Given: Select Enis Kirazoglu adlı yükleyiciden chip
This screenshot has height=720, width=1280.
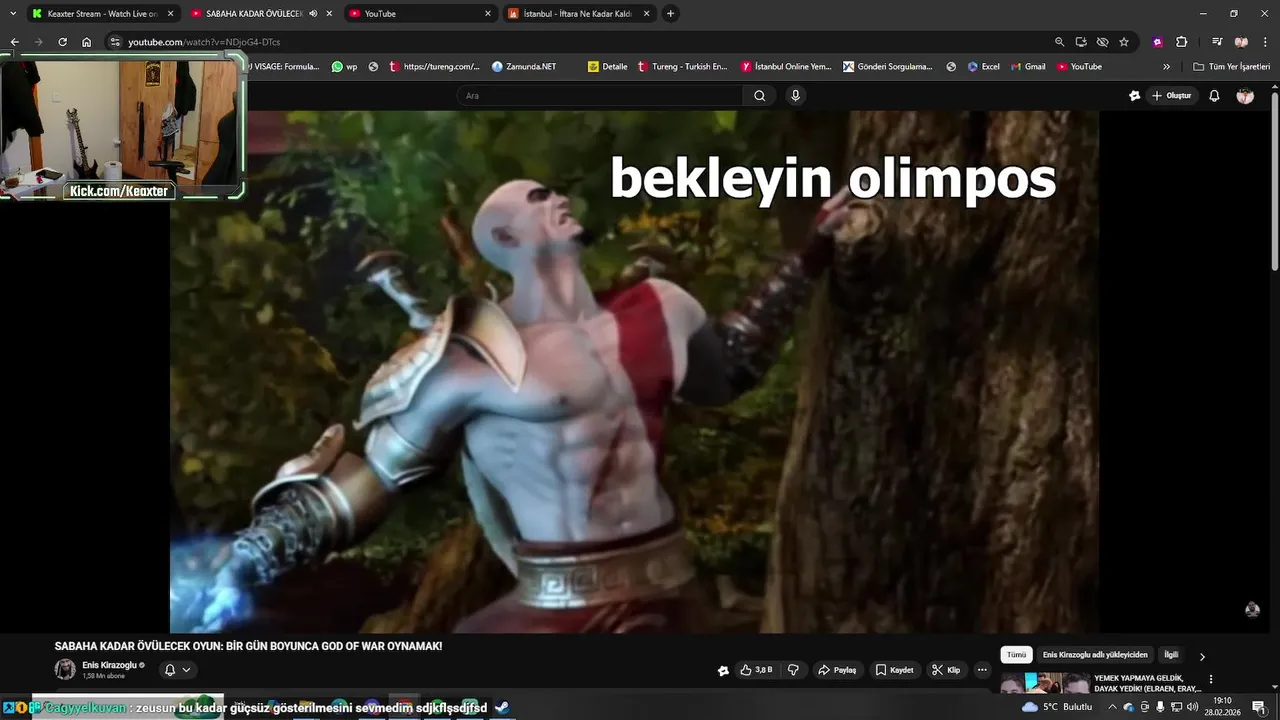Looking at the screenshot, I should [1095, 655].
